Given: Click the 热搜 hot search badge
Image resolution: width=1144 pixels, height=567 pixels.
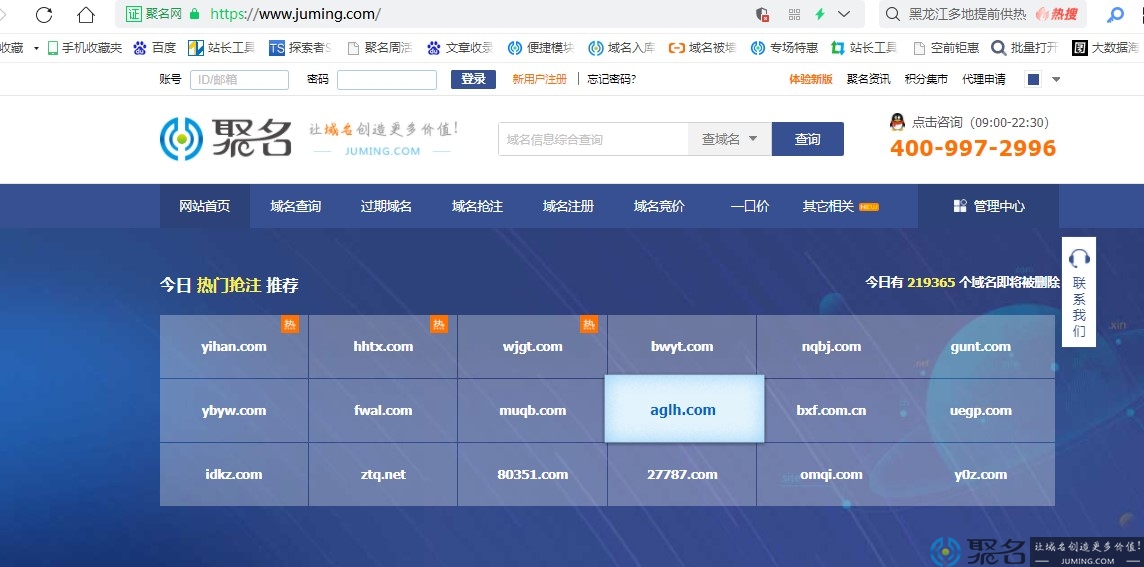Looking at the screenshot, I should [1056, 14].
